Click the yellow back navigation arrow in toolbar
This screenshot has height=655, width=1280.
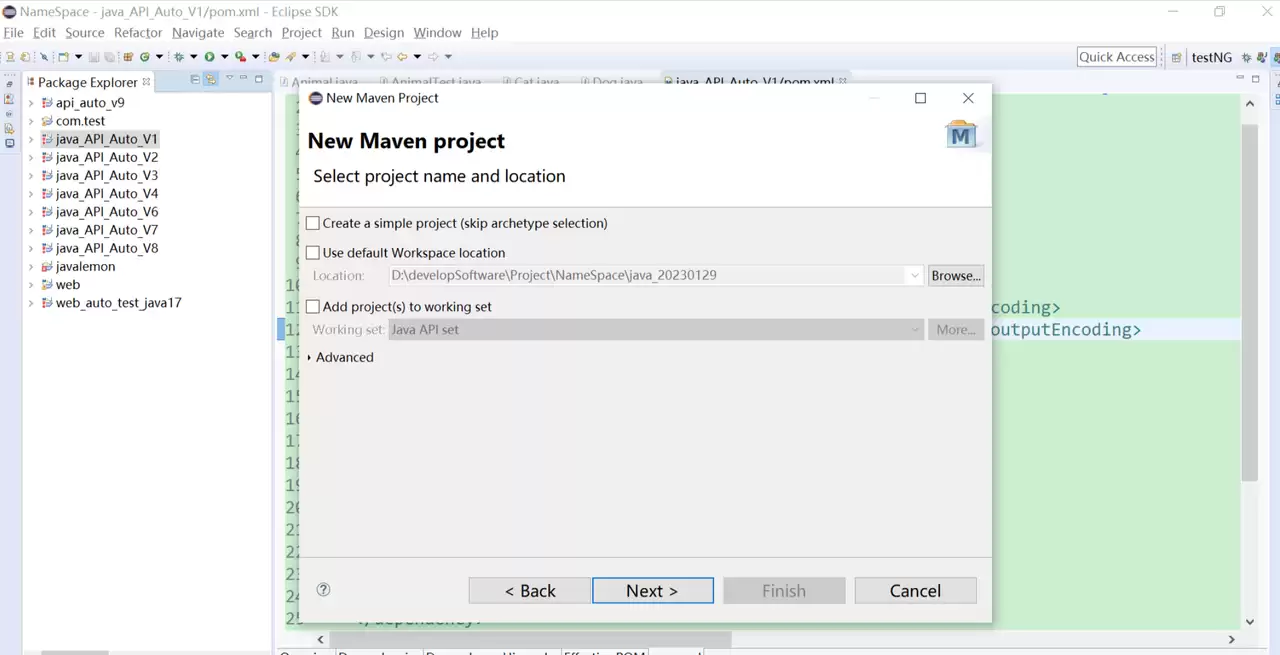(x=402, y=57)
